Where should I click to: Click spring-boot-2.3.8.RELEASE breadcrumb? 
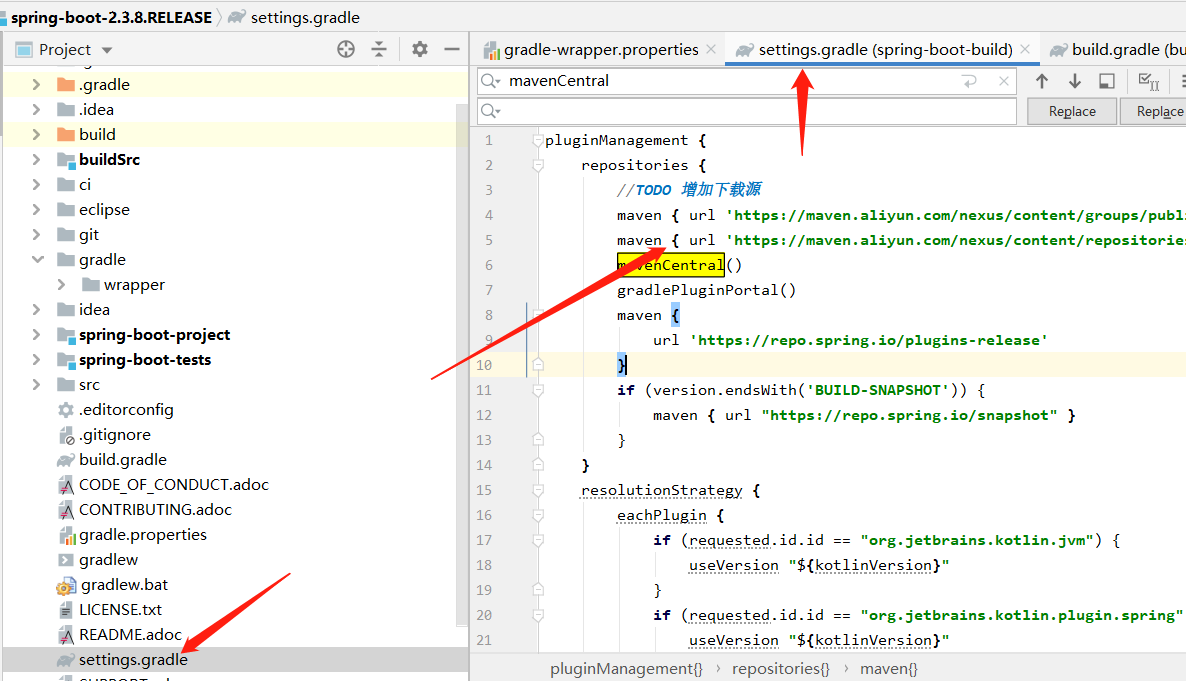[111, 17]
